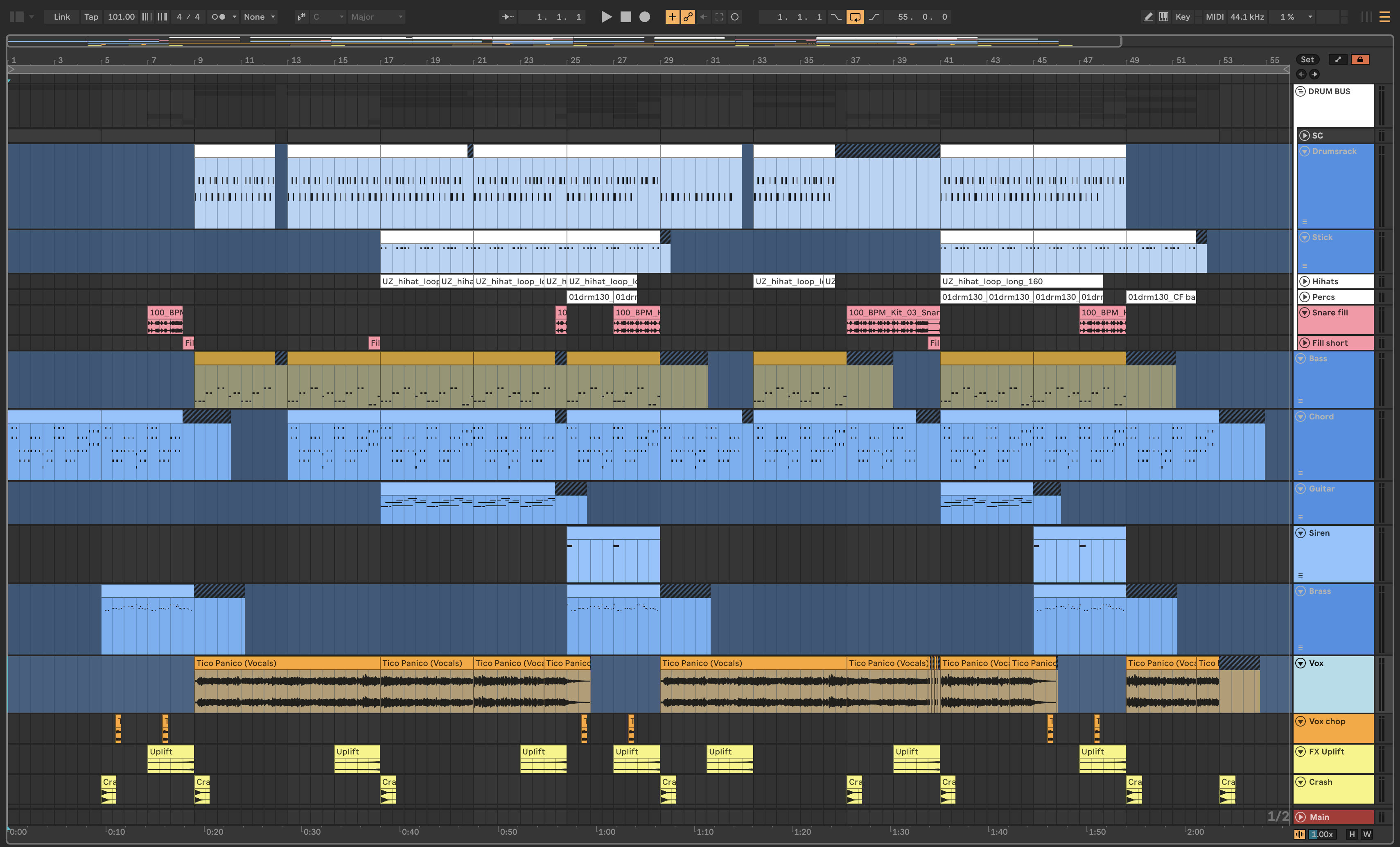Open the hamburger view menu icon
The height and width of the screenshot is (847, 1400).
click(x=1385, y=17)
